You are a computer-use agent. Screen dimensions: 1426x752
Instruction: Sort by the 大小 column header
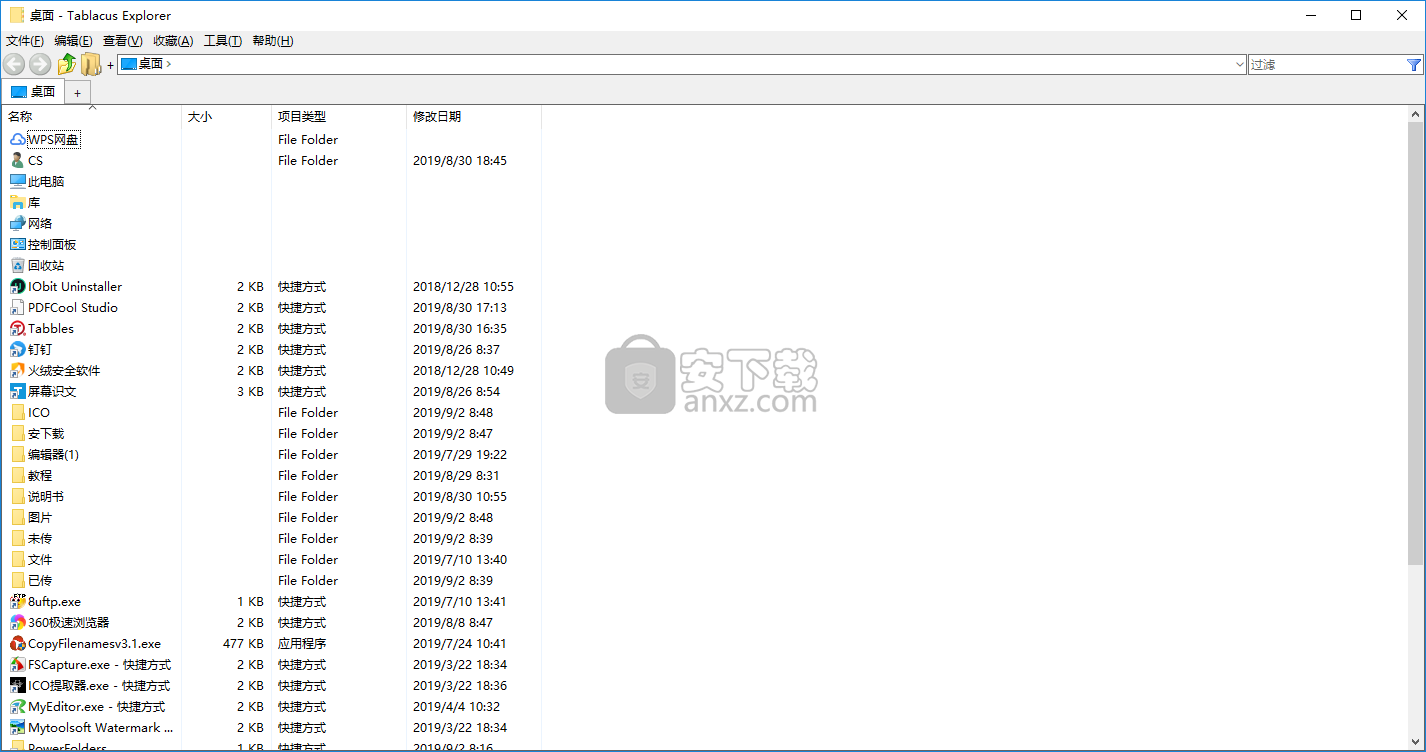(226, 117)
